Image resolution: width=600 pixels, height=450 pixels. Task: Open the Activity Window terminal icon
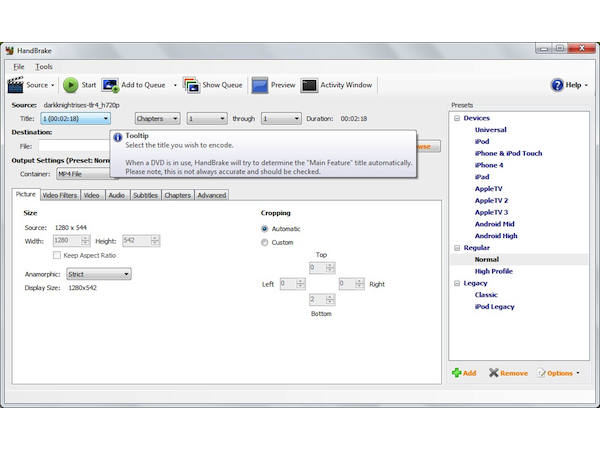pyautogui.click(x=309, y=85)
